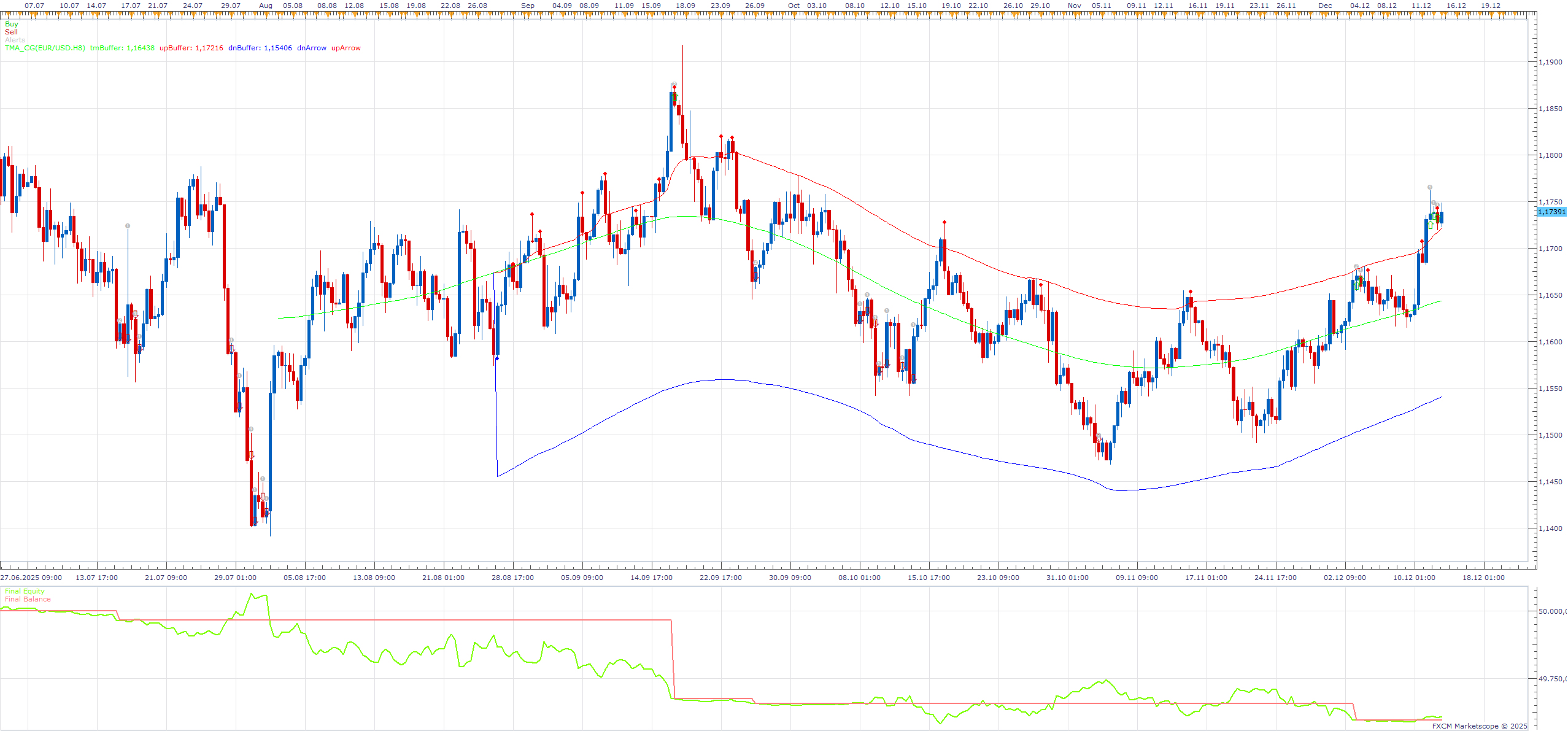The width and height of the screenshot is (1568, 731).
Task: Click the "17.11 01:00" time axis label
Action: coord(1206,578)
